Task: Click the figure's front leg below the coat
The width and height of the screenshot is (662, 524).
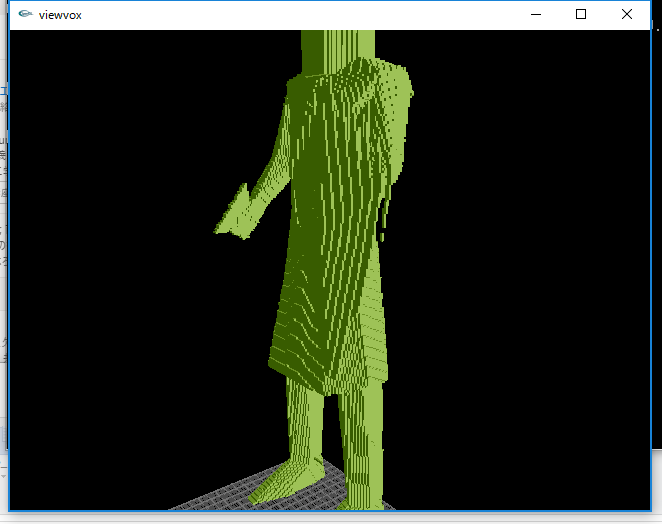Action: [x=305, y=420]
